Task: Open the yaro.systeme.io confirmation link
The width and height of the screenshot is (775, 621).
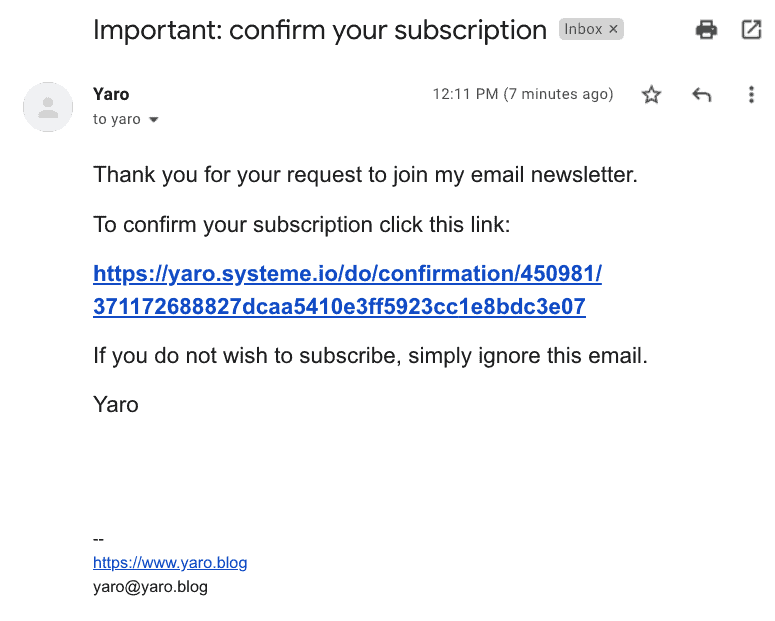Action: (x=347, y=290)
